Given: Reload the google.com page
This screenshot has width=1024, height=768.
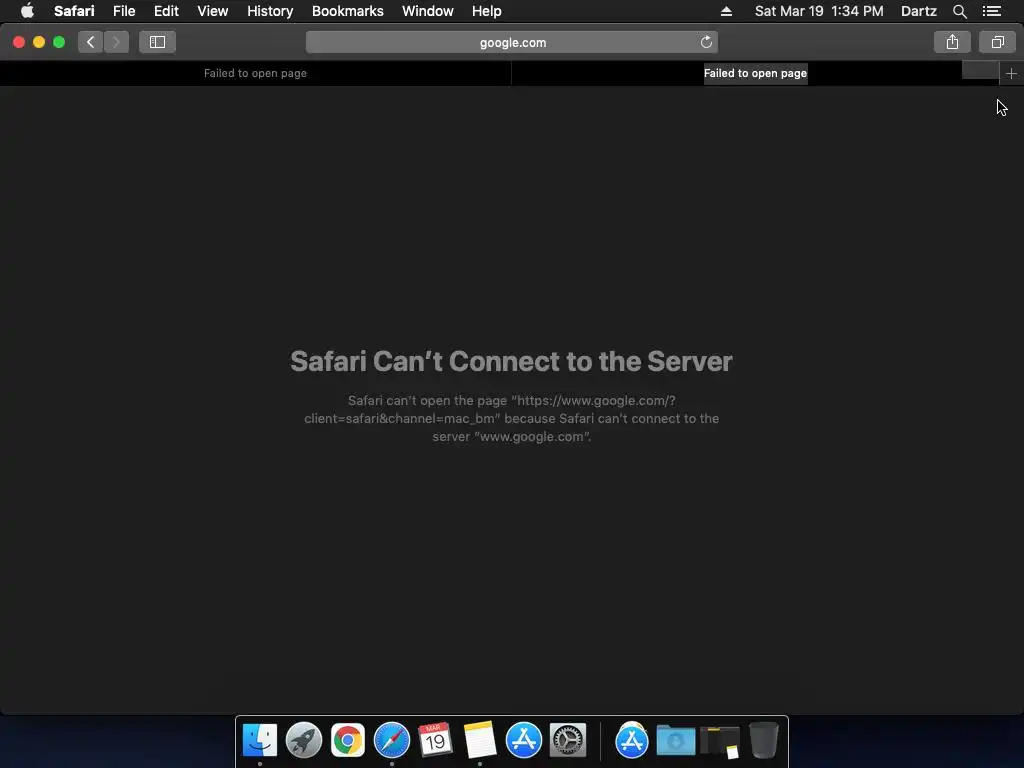Looking at the screenshot, I should (x=706, y=42).
